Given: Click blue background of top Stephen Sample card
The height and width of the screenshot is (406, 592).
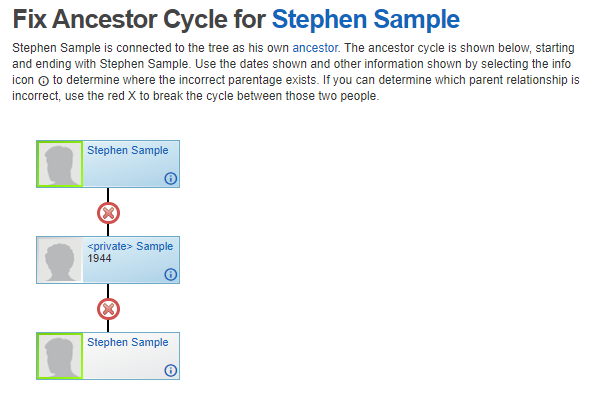Looking at the screenshot, I should [x=125, y=170].
